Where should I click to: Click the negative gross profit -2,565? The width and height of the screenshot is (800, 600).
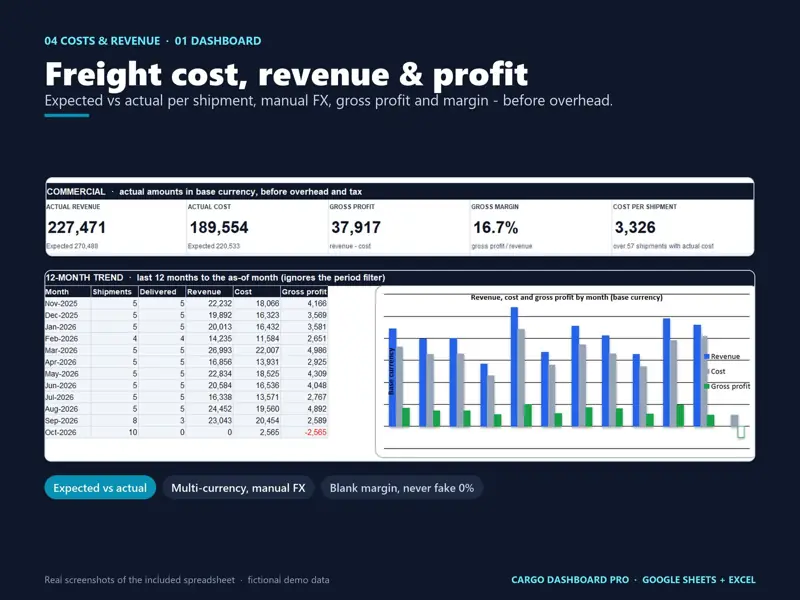click(x=304, y=433)
